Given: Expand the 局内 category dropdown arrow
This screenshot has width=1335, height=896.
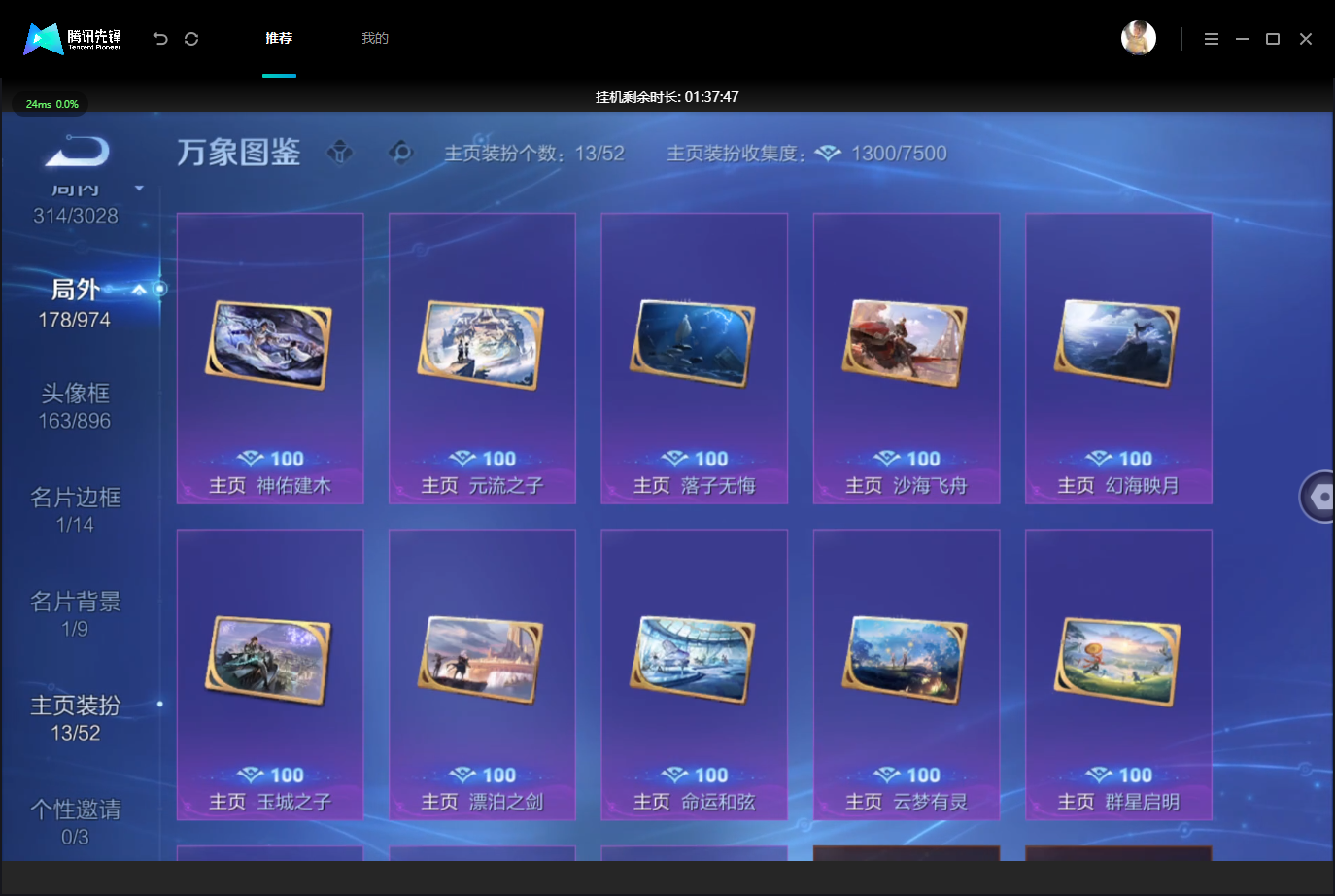Looking at the screenshot, I should 139,189.
